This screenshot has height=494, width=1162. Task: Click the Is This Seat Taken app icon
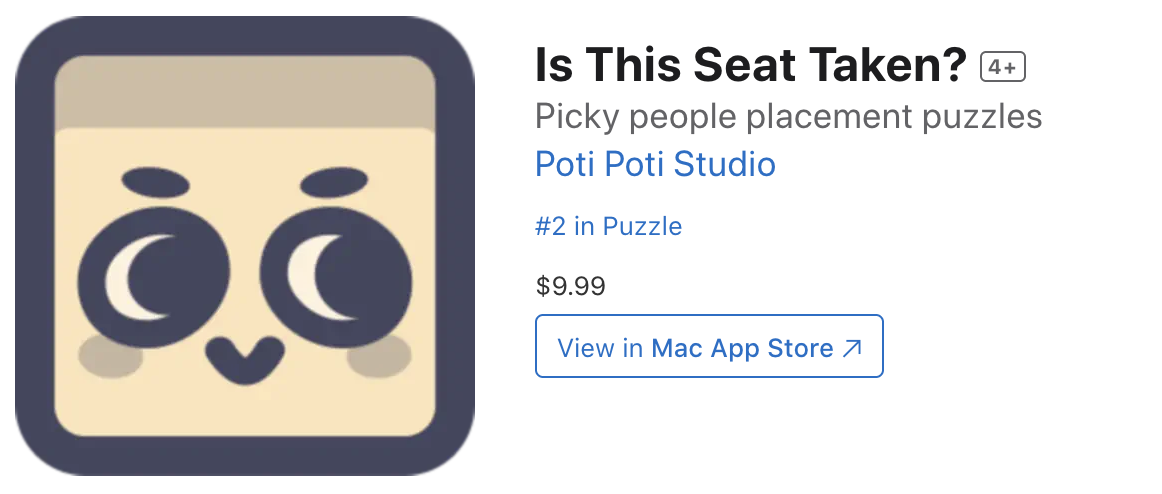(x=245, y=245)
